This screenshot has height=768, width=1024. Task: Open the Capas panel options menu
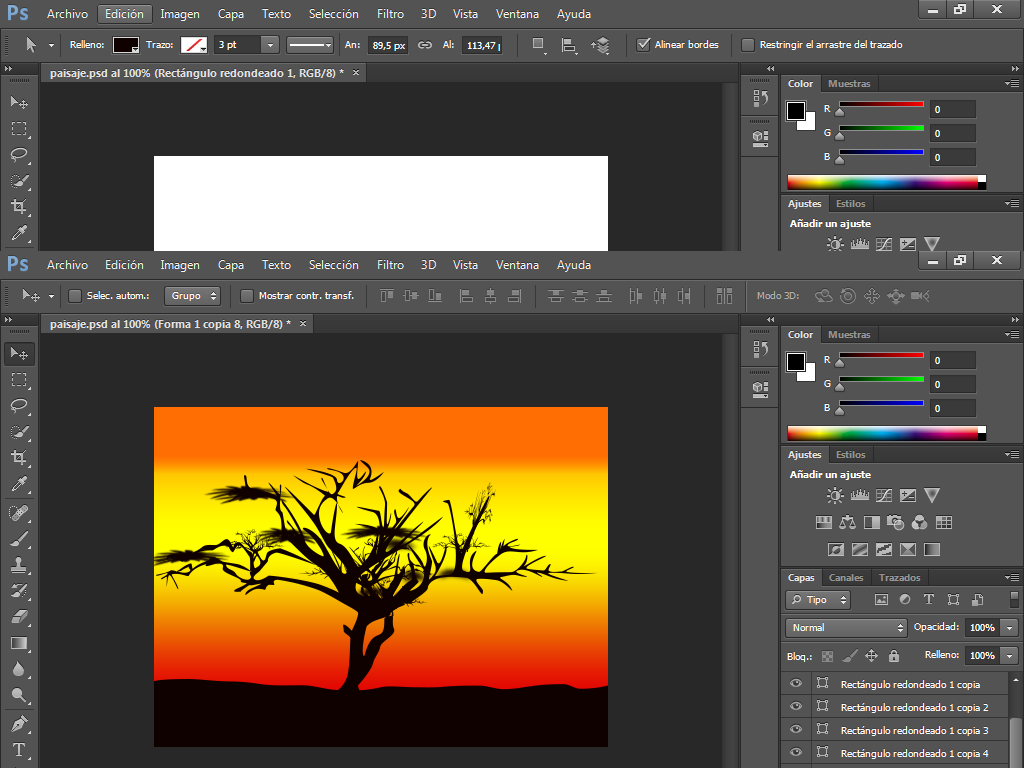[1012, 577]
